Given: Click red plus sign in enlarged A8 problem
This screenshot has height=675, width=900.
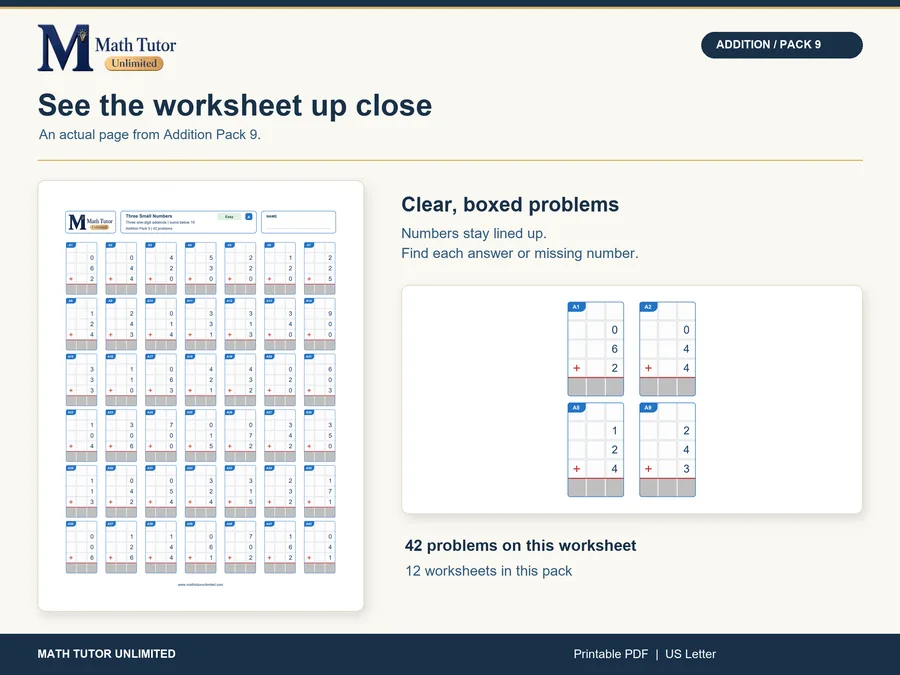Looking at the screenshot, I should 577,468.
